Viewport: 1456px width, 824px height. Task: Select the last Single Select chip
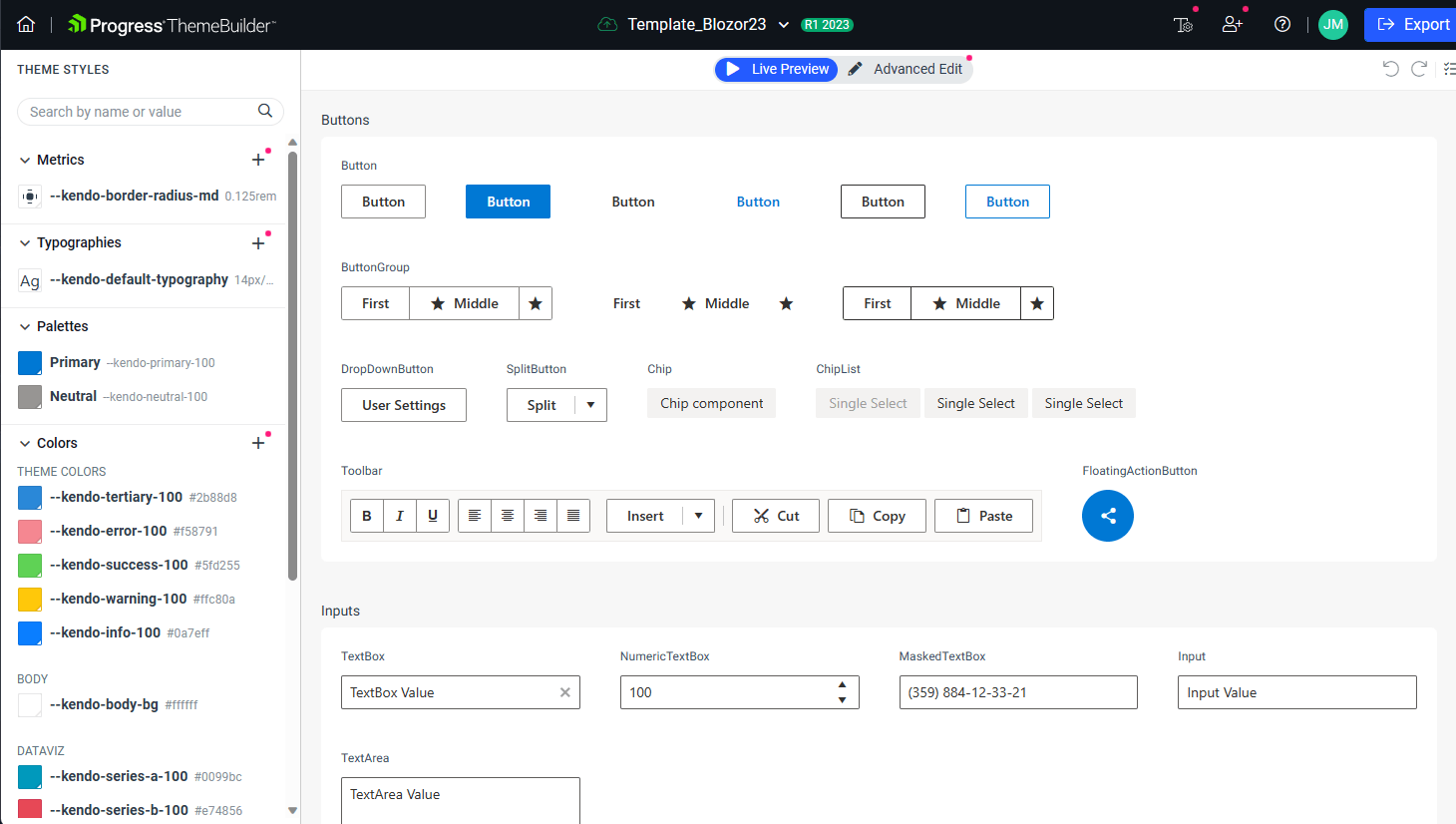click(1084, 403)
